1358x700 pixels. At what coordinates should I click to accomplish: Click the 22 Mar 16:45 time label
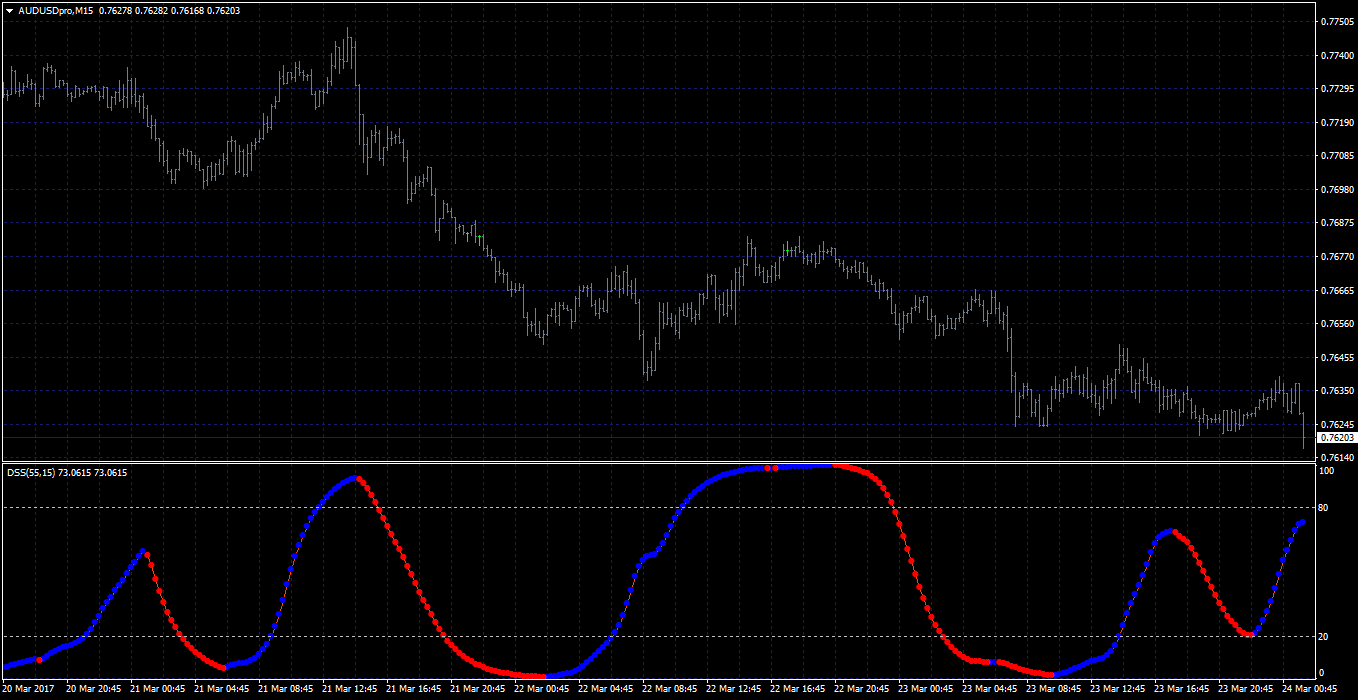pyautogui.click(x=798, y=689)
